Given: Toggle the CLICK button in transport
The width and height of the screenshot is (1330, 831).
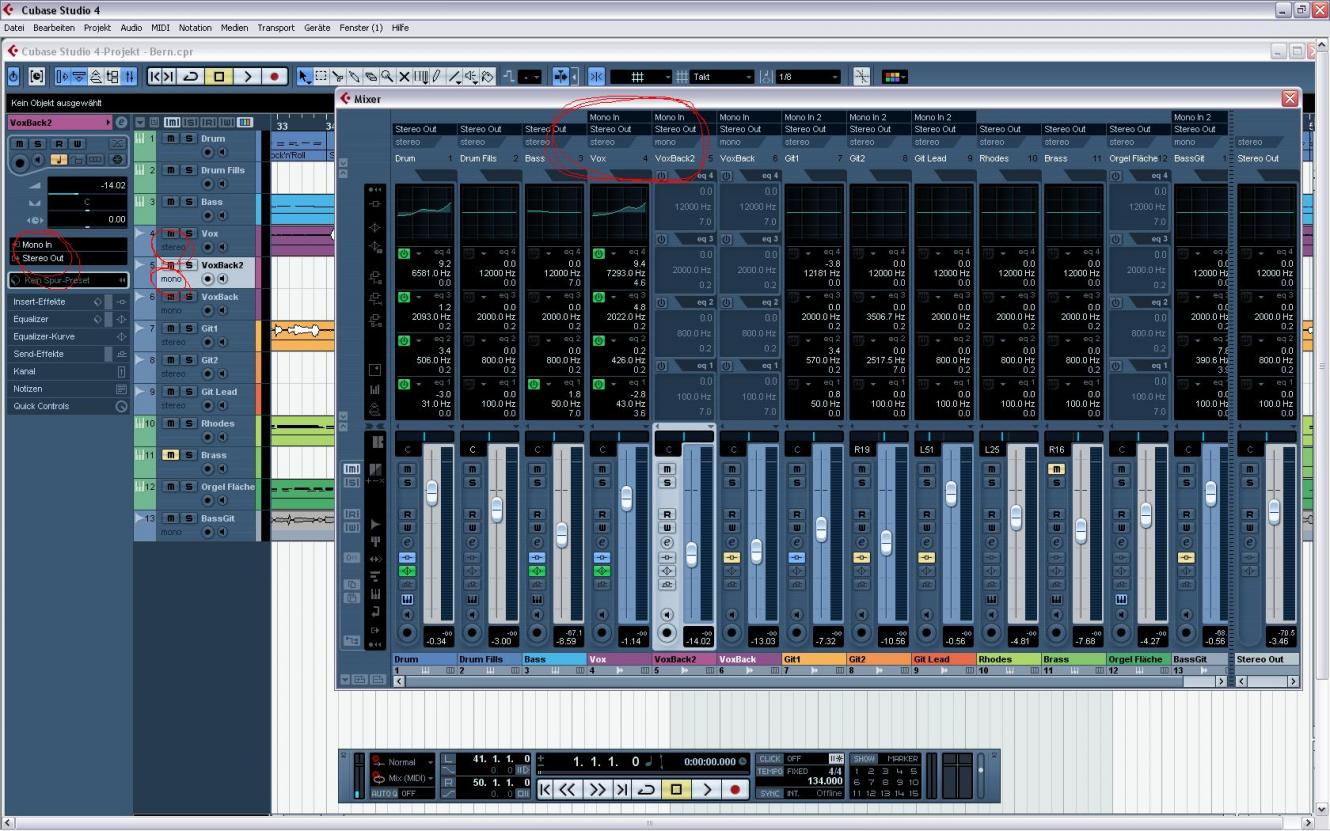Looking at the screenshot, I should tap(769, 759).
